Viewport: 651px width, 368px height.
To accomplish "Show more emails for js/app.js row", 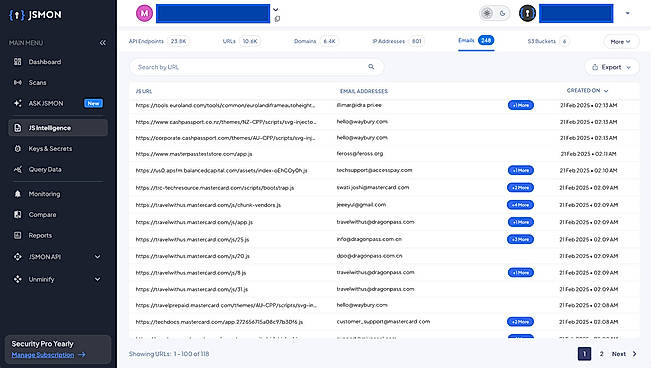I will point(521,222).
